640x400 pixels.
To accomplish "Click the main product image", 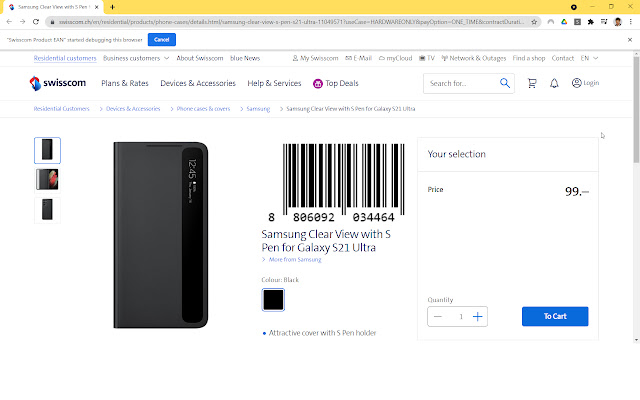I will click(161, 235).
